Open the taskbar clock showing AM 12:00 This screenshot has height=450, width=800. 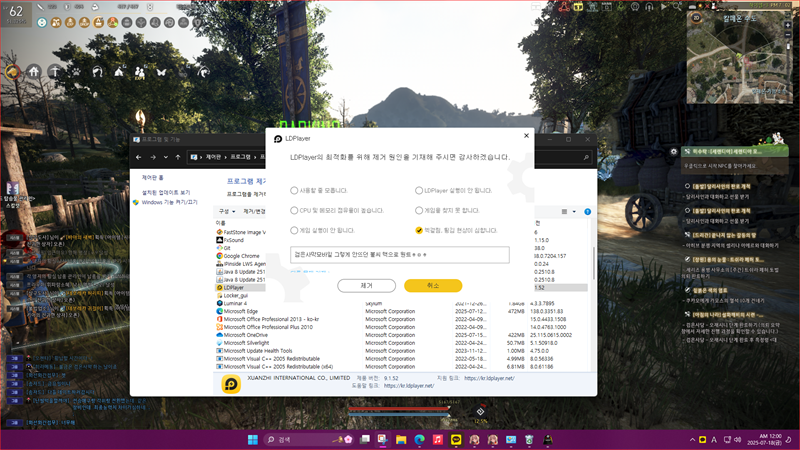point(764,440)
